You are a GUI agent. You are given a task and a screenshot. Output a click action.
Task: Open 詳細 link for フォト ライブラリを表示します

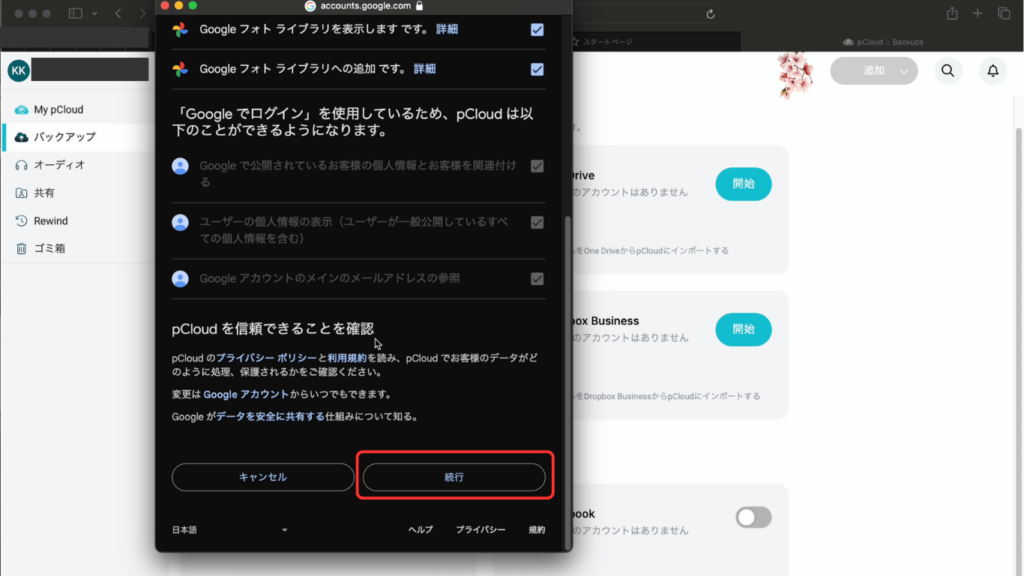tap(447, 29)
